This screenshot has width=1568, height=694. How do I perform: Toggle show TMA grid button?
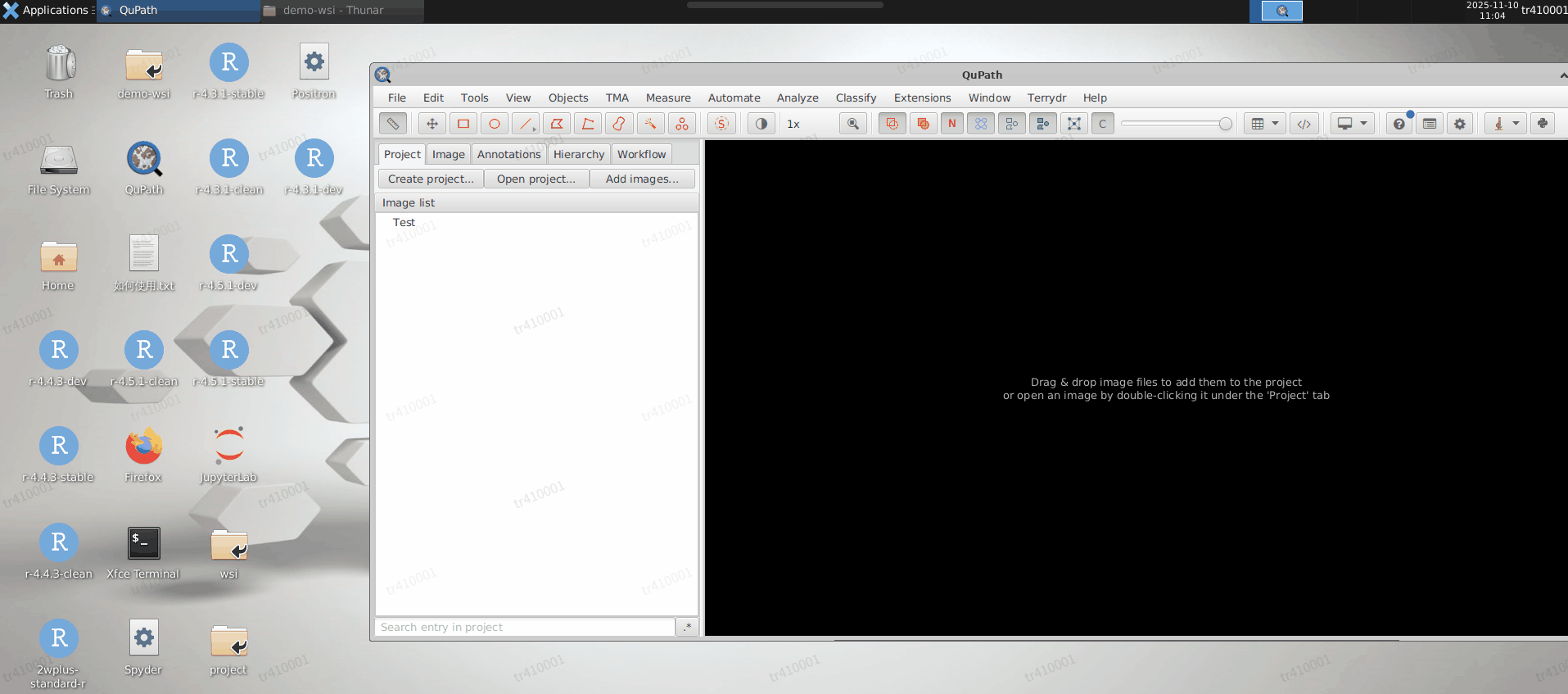tap(981, 124)
